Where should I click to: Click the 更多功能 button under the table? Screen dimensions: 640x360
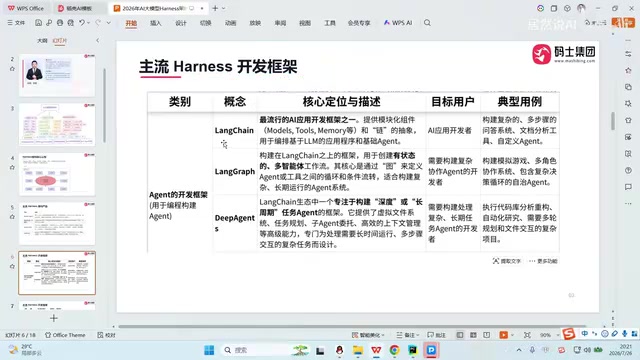tap(543, 261)
